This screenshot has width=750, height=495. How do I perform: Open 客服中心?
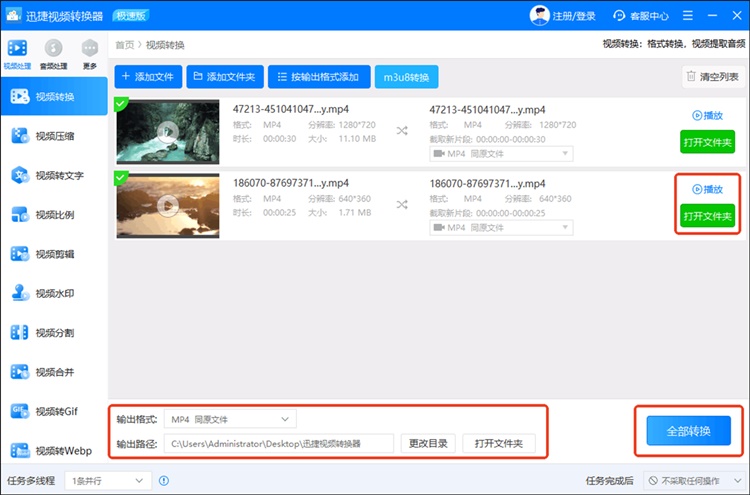(641, 16)
